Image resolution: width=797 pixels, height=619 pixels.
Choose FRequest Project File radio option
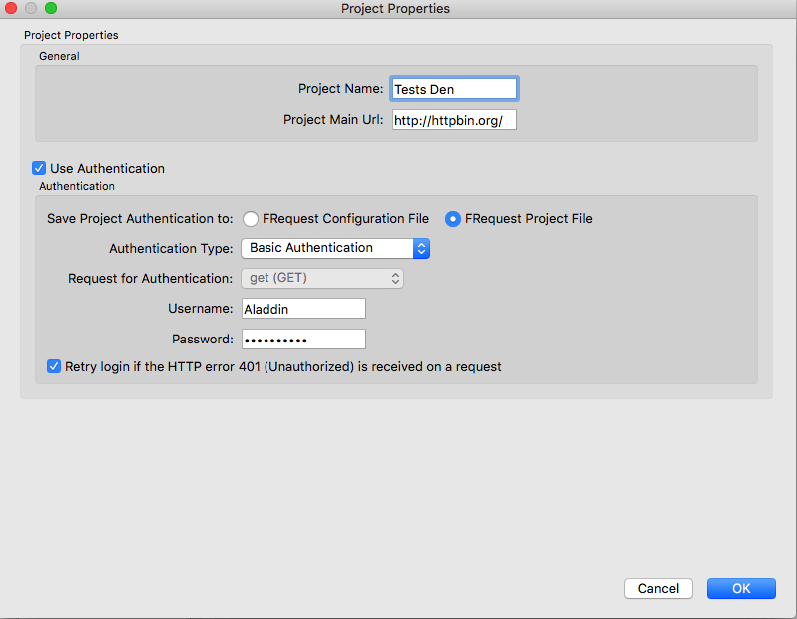coord(453,219)
